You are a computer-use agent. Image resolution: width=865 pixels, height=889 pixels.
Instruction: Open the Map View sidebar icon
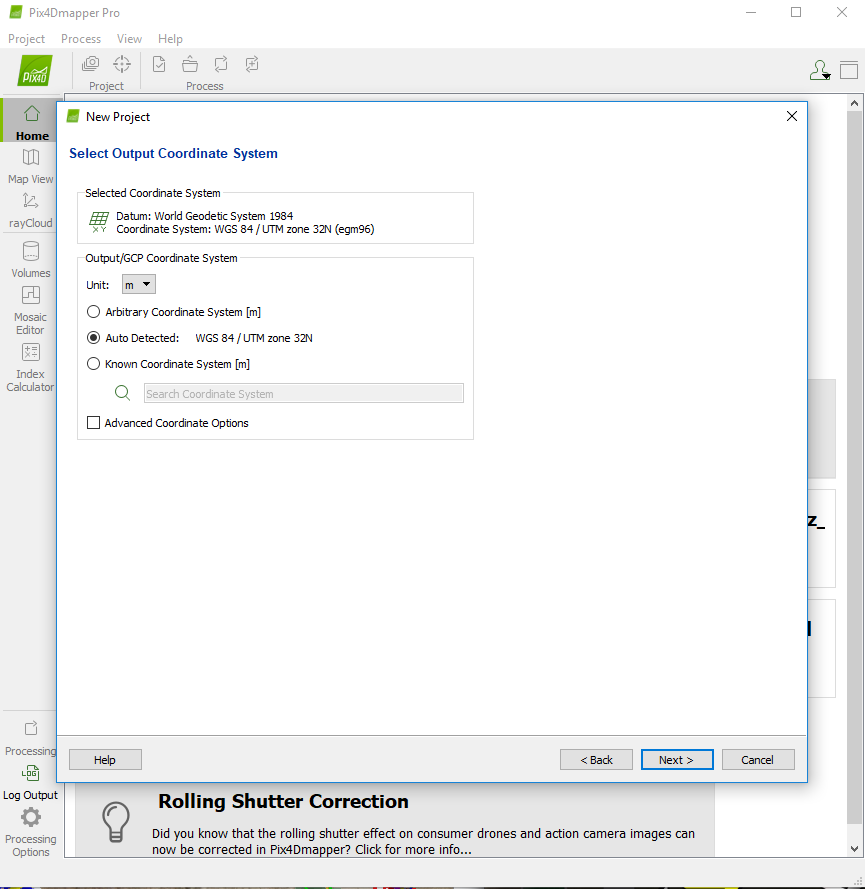tap(31, 158)
